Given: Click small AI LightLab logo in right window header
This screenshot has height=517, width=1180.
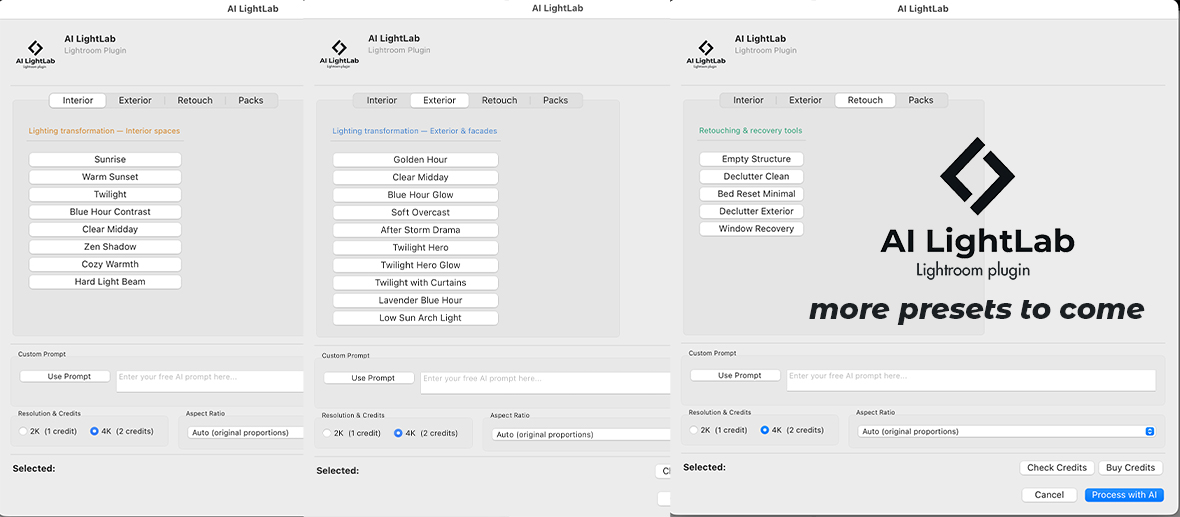Looking at the screenshot, I should click(706, 54).
